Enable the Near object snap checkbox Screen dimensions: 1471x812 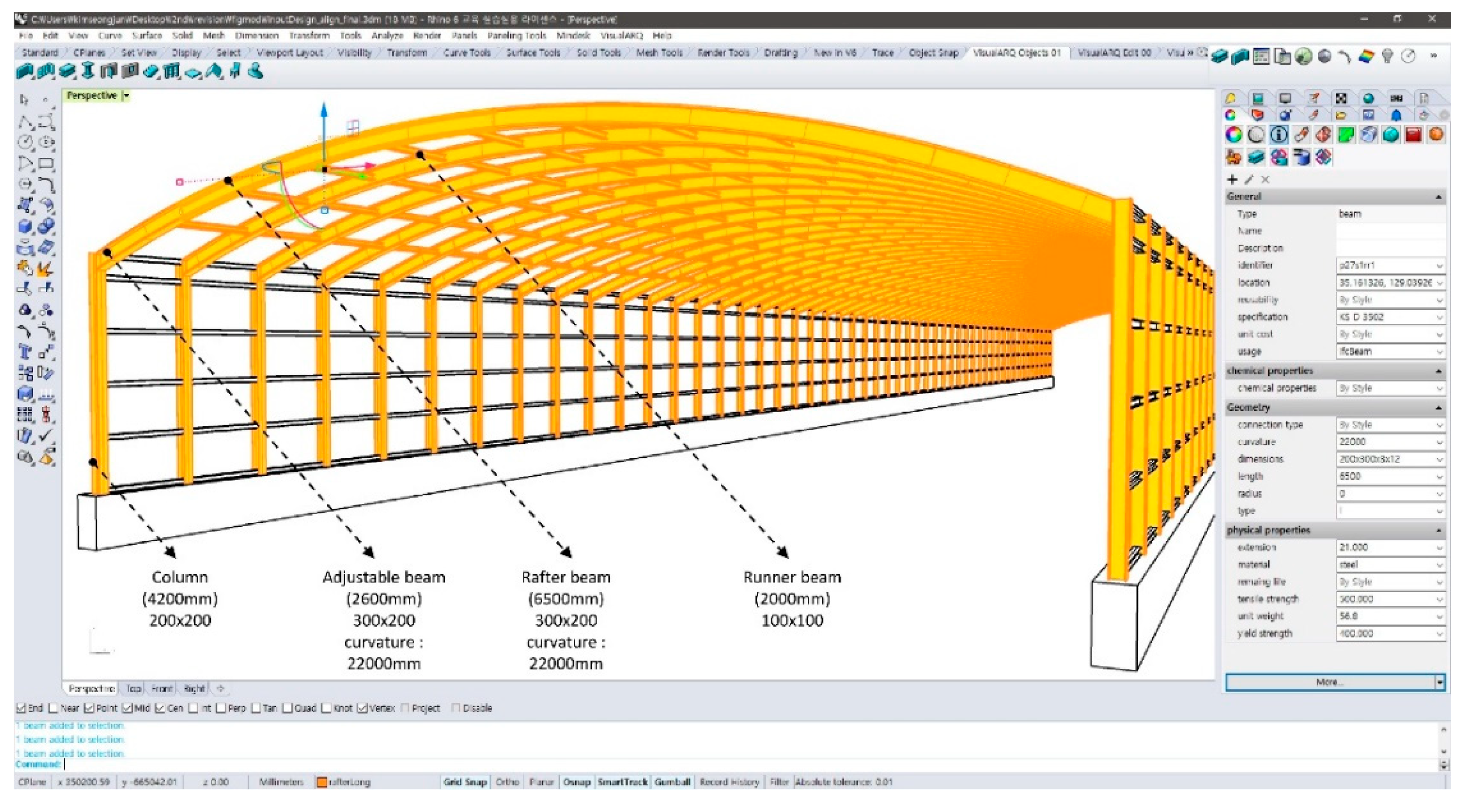tap(54, 708)
